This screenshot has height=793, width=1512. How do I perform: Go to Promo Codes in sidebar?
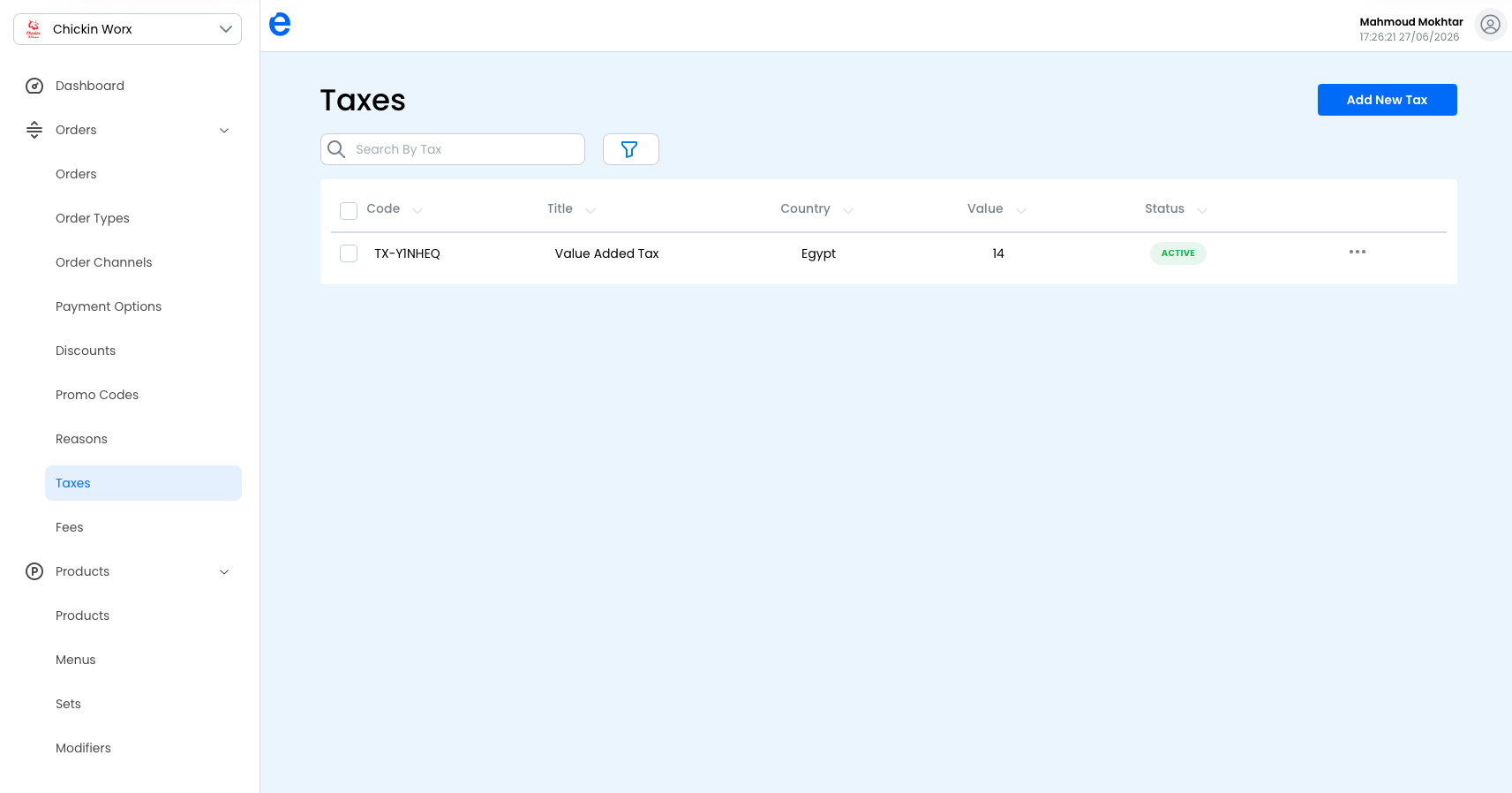(x=97, y=395)
